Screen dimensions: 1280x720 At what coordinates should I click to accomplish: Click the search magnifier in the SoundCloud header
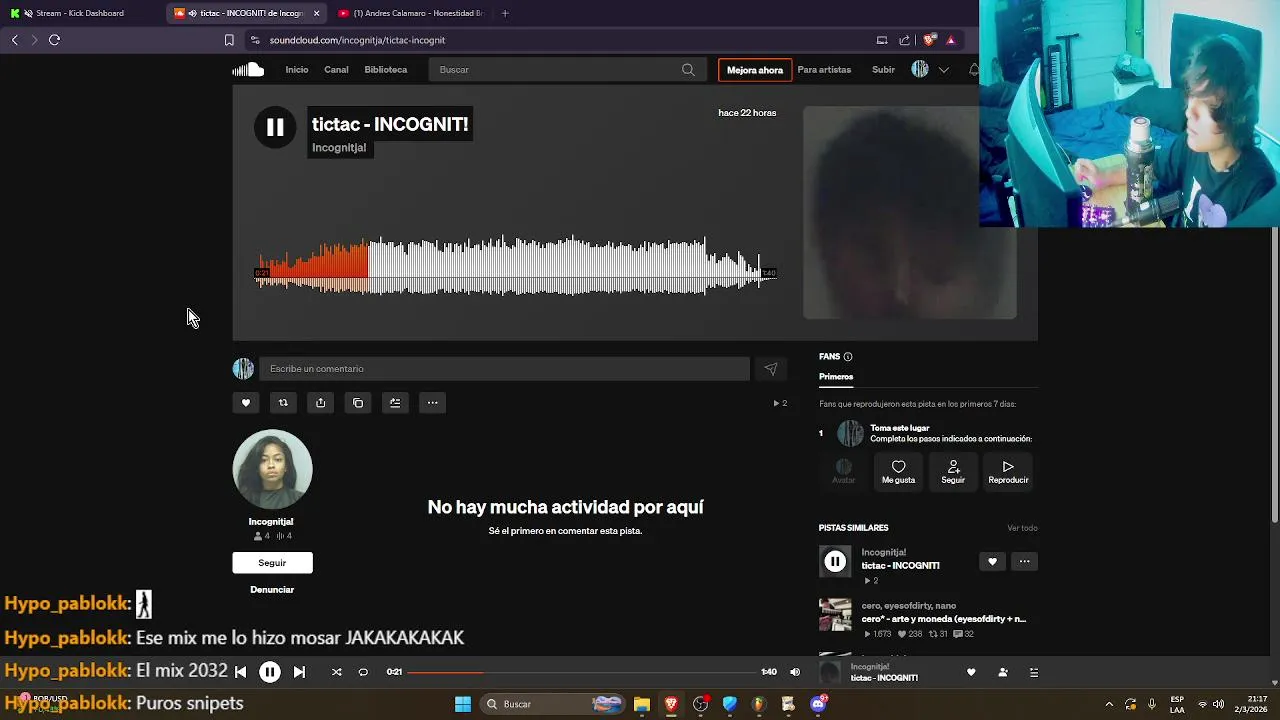coord(688,70)
